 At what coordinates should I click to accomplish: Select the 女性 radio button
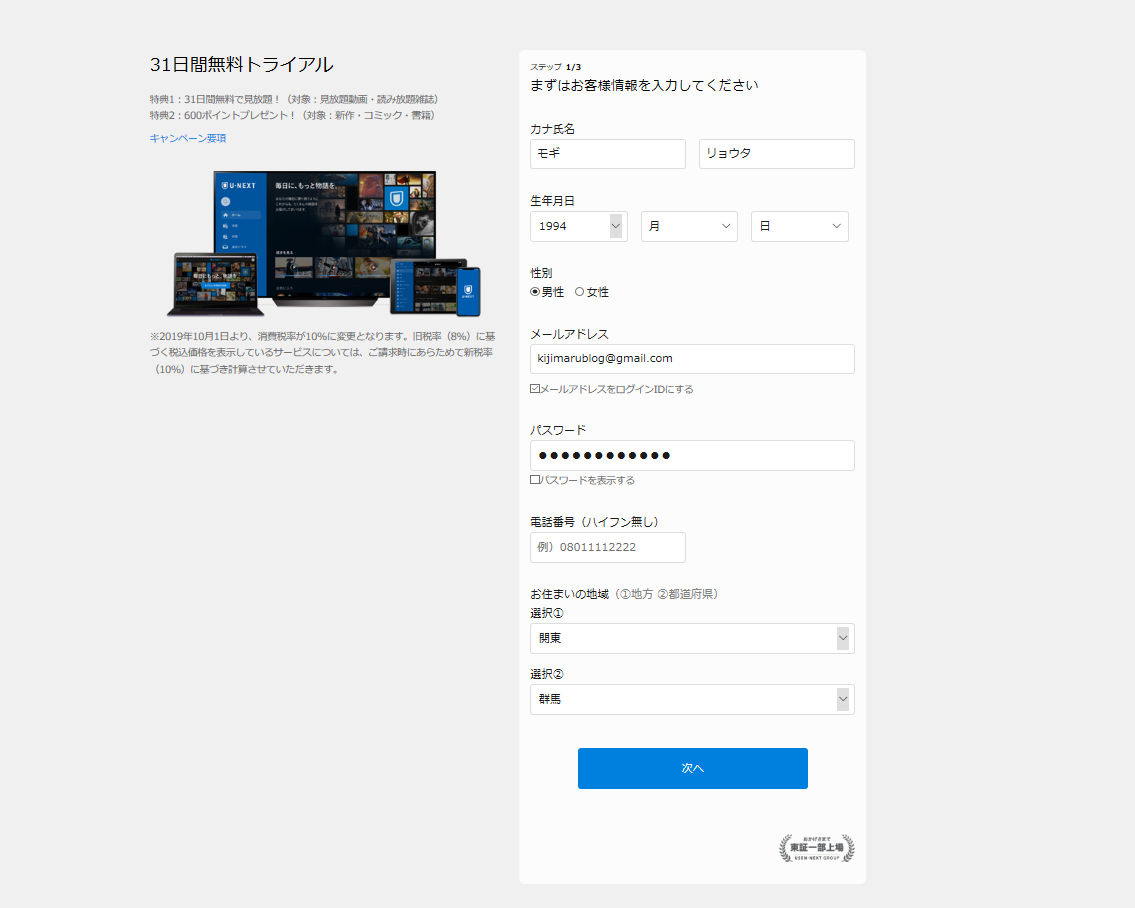coord(579,292)
